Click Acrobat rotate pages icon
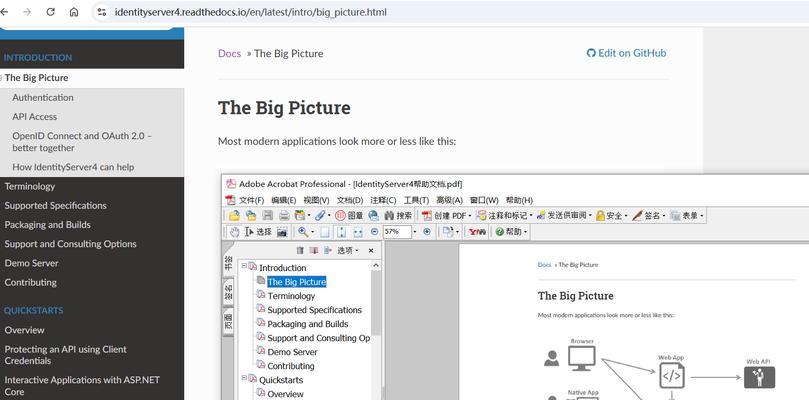Viewport: 809px width, 400px height. click(x=447, y=232)
